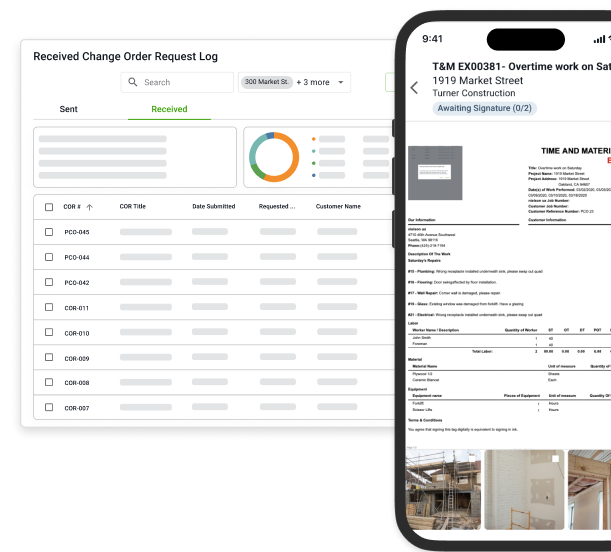Click the sort arrow next to COR #

coord(90,207)
